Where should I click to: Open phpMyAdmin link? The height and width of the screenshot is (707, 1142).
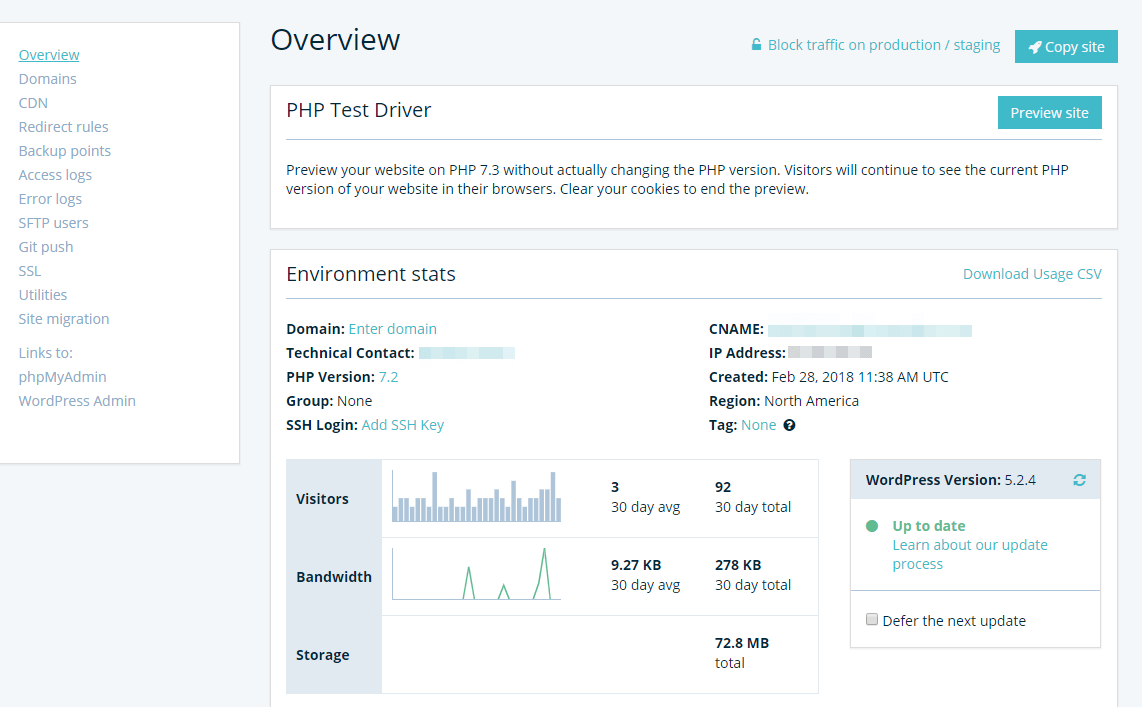[x=63, y=376]
